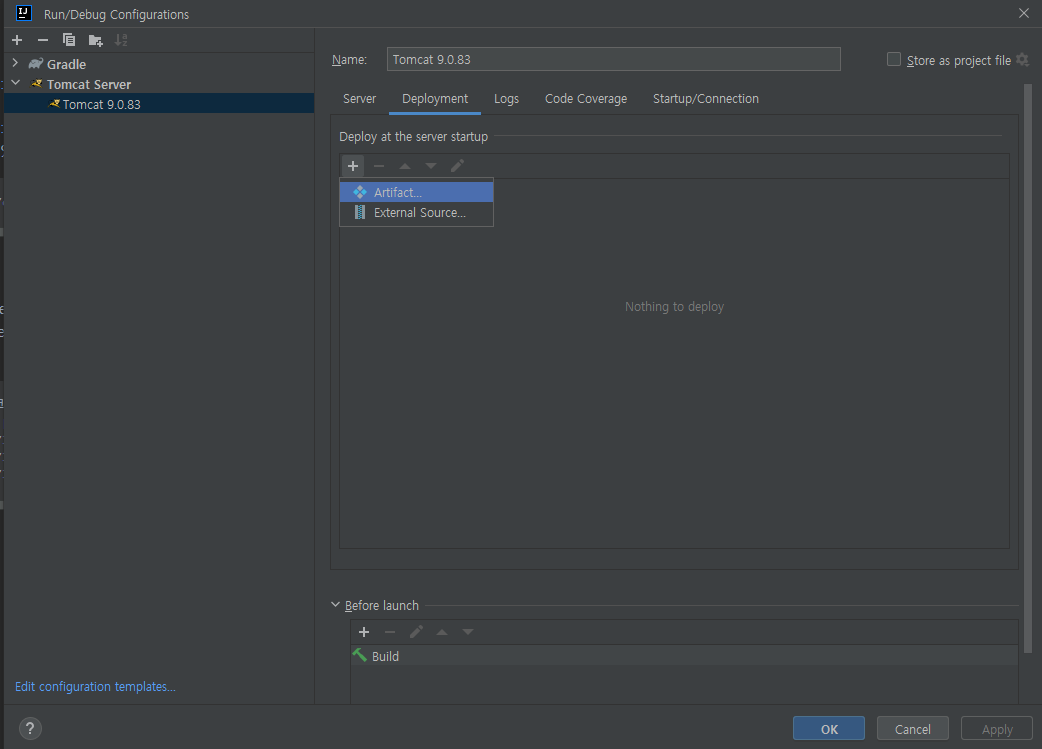Click the Apply button
The width and height of the screenshot is (1042, 749).
[x=997, y=728]
